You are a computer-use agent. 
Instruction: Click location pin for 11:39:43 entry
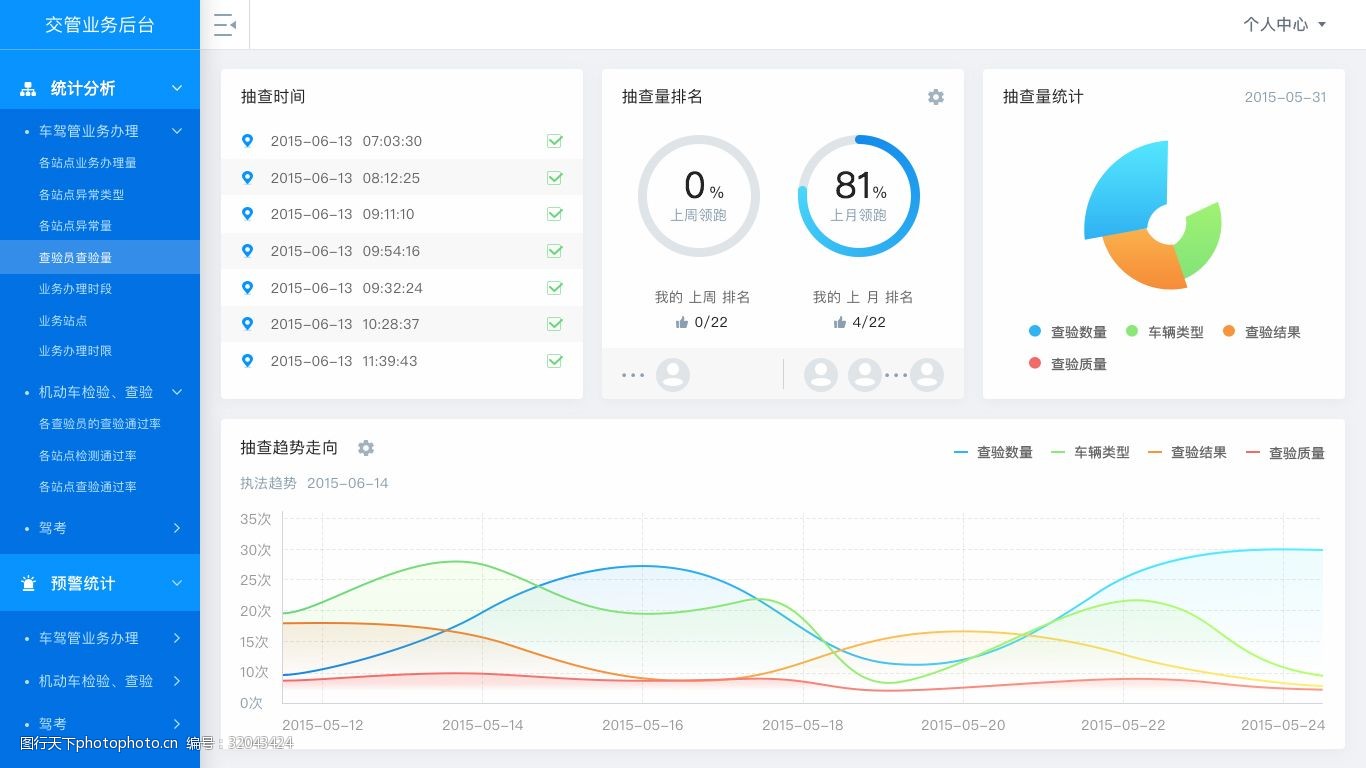[x=248, y=361]
